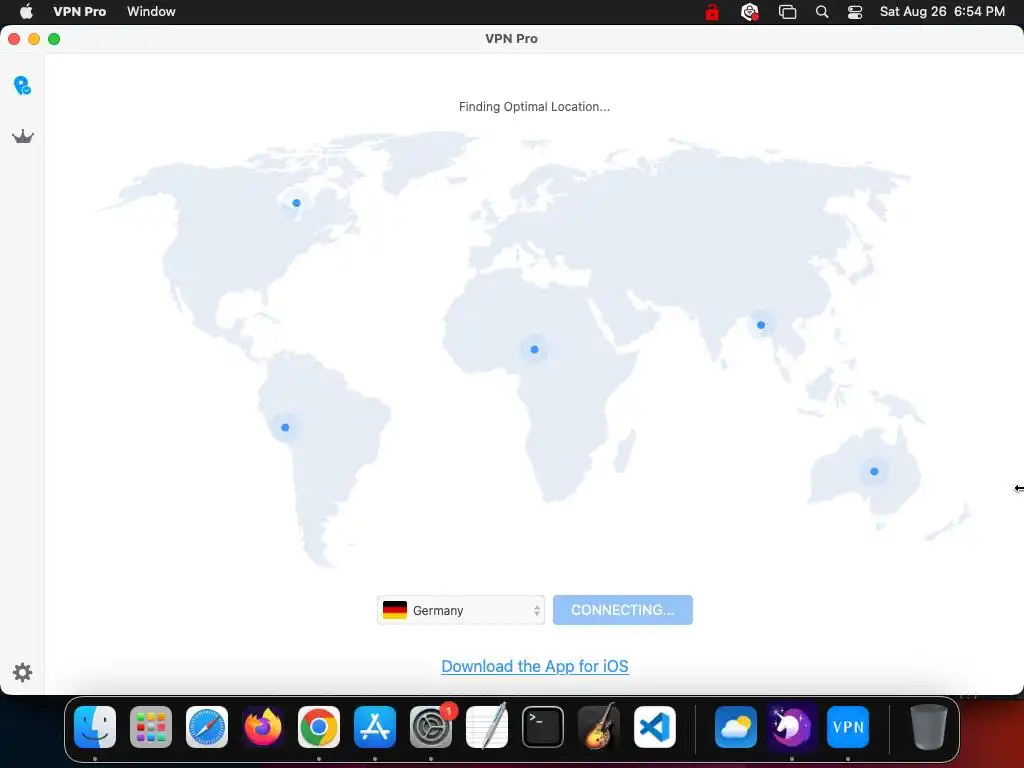The width and height of the screenshot is (1024, 768).
Task: Open the Germany country dropdown
Action: pyautogui.click(x=460, y=610)
